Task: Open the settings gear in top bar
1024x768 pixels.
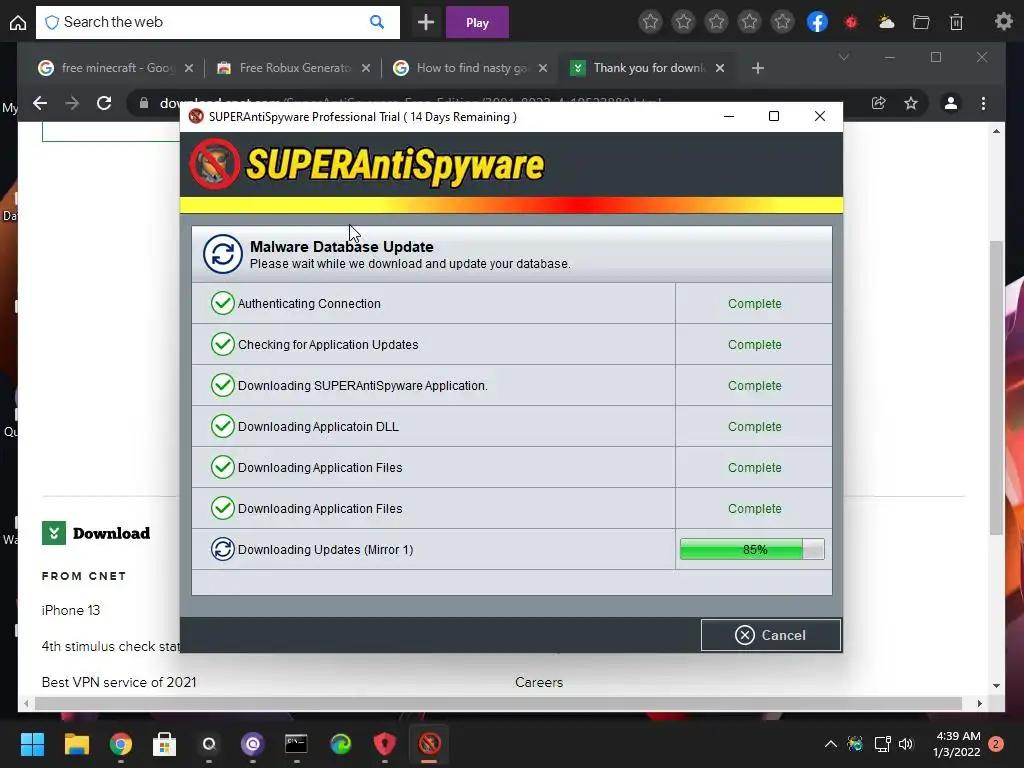Action: (x=1003, y=22)
